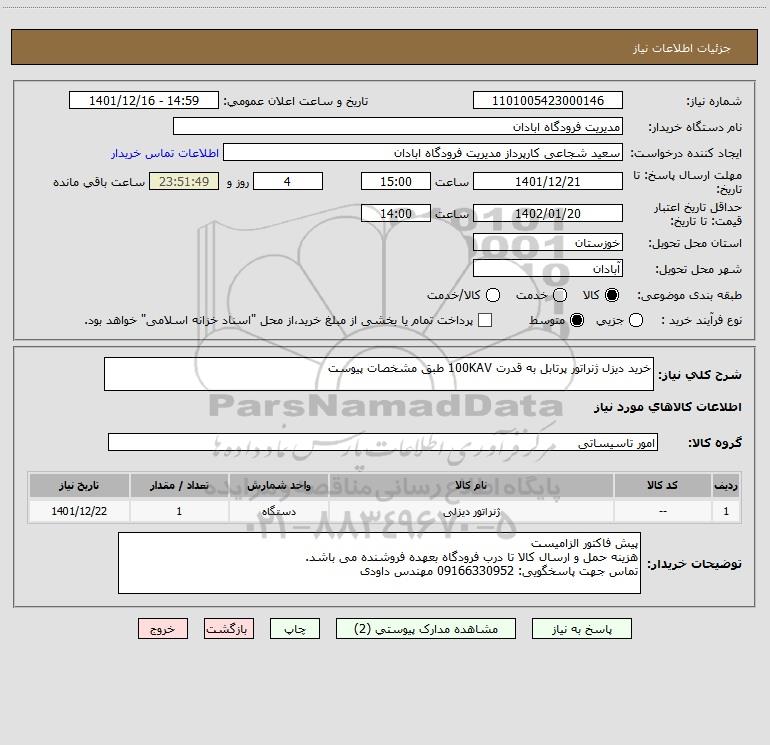
Task: Select جزیی purchase process type
Action: [x=636, y=320]
